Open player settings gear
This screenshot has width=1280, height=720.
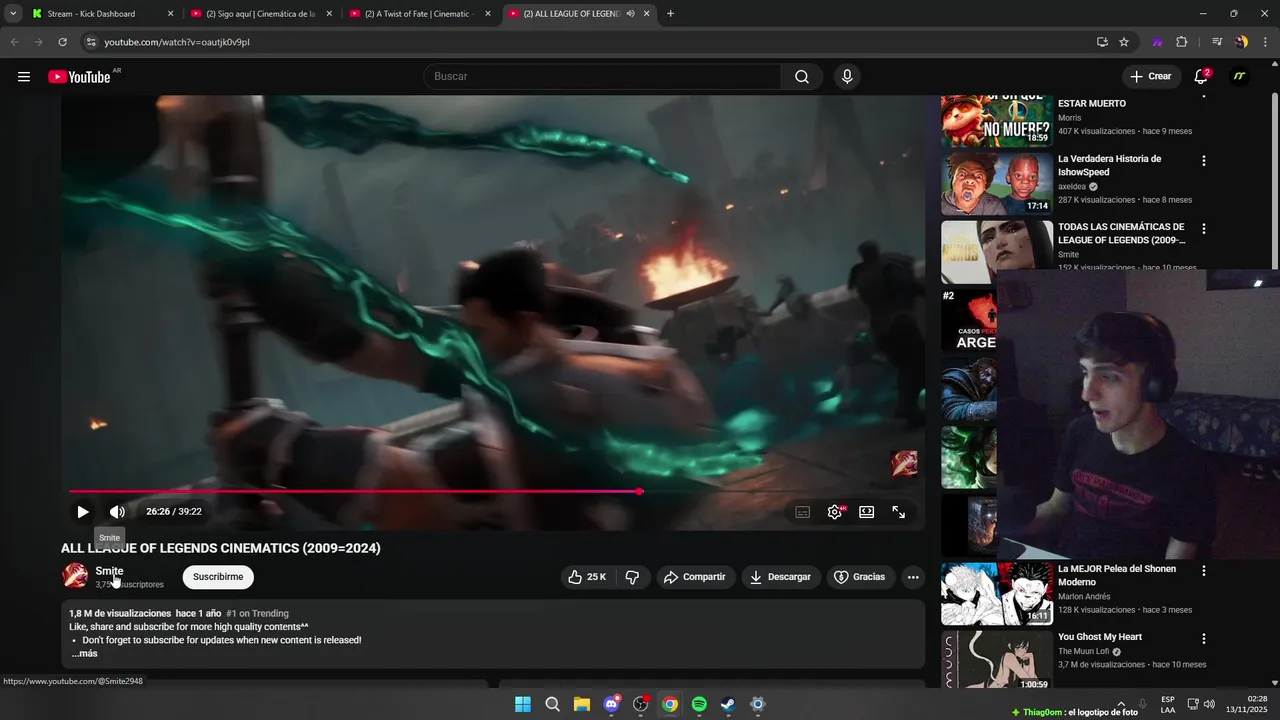pos(834,512)
